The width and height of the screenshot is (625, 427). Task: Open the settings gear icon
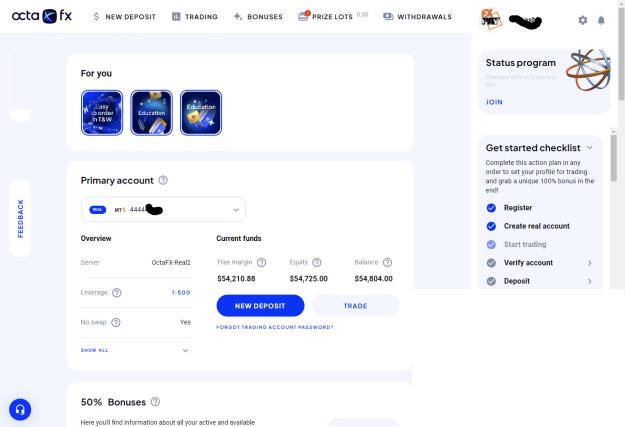point(583,20)
